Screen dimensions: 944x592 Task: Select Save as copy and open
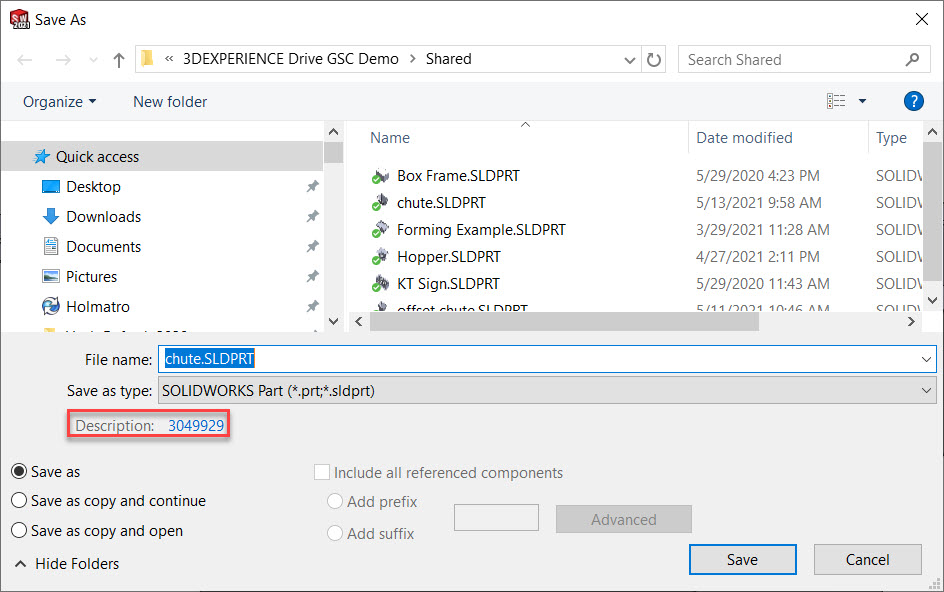tap(19, 531)
